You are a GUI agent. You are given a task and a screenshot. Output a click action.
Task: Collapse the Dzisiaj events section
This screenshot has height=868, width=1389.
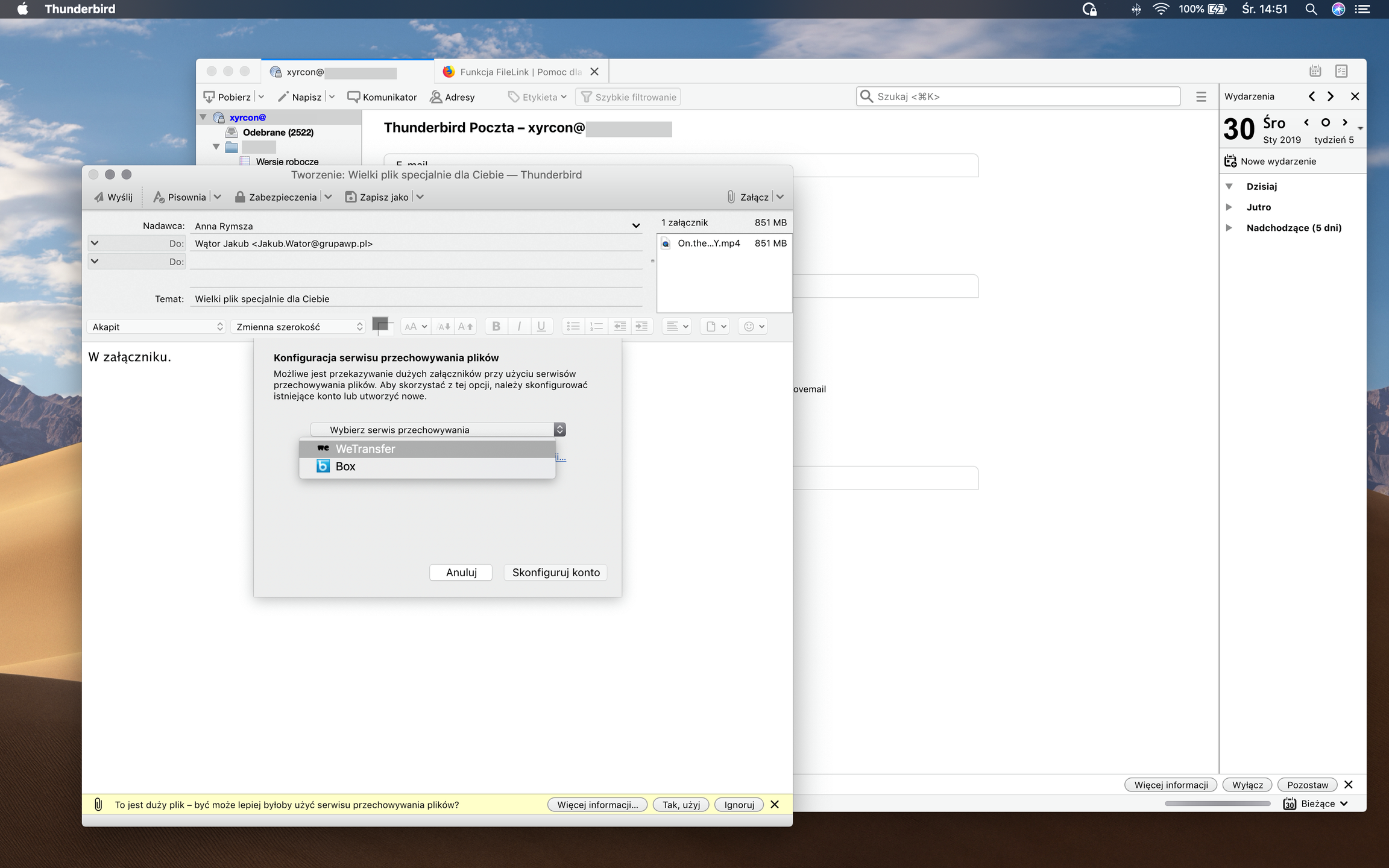[1229, 186]
